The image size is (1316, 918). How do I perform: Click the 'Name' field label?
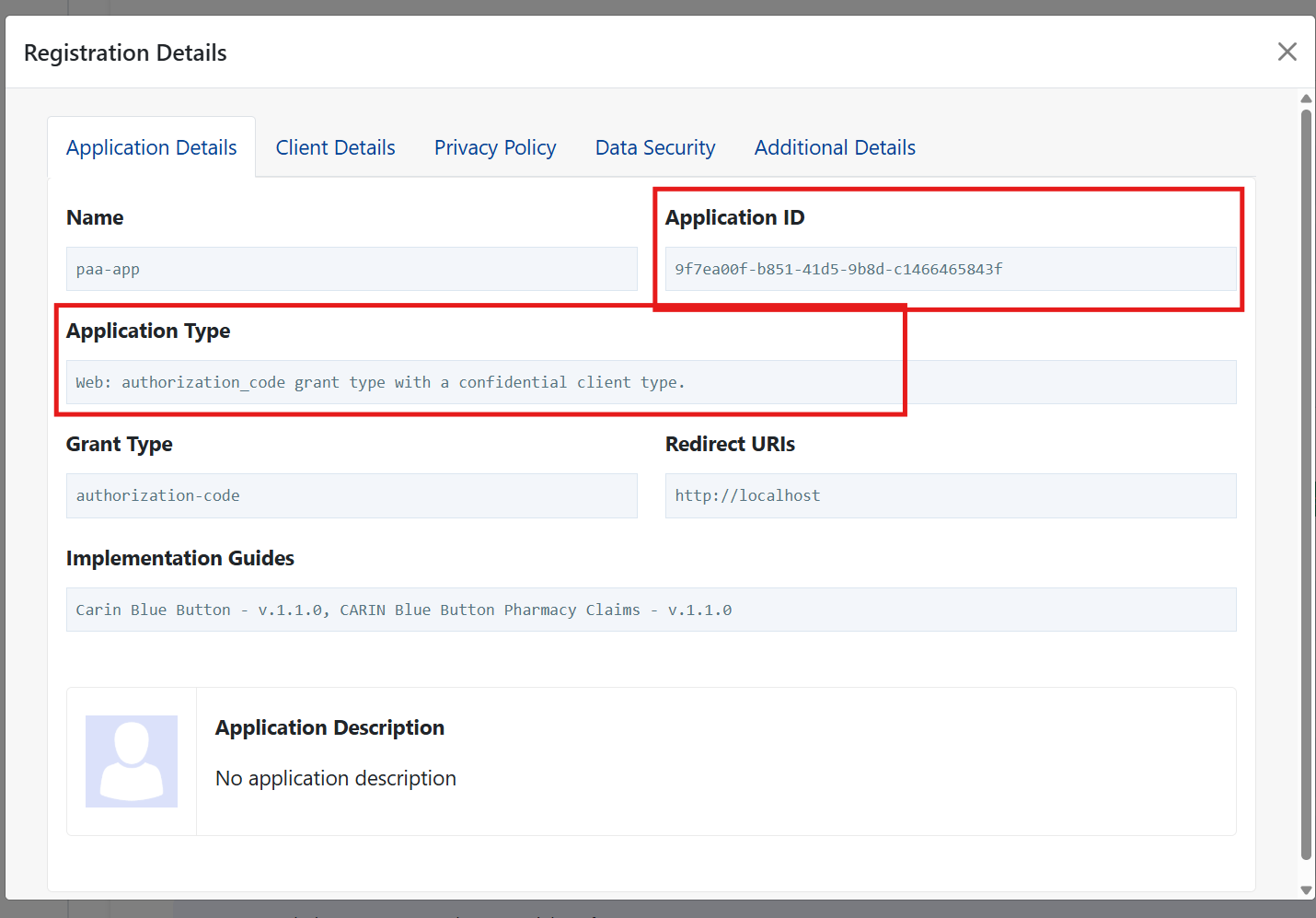pyautogui.click(x=95, y=217)
